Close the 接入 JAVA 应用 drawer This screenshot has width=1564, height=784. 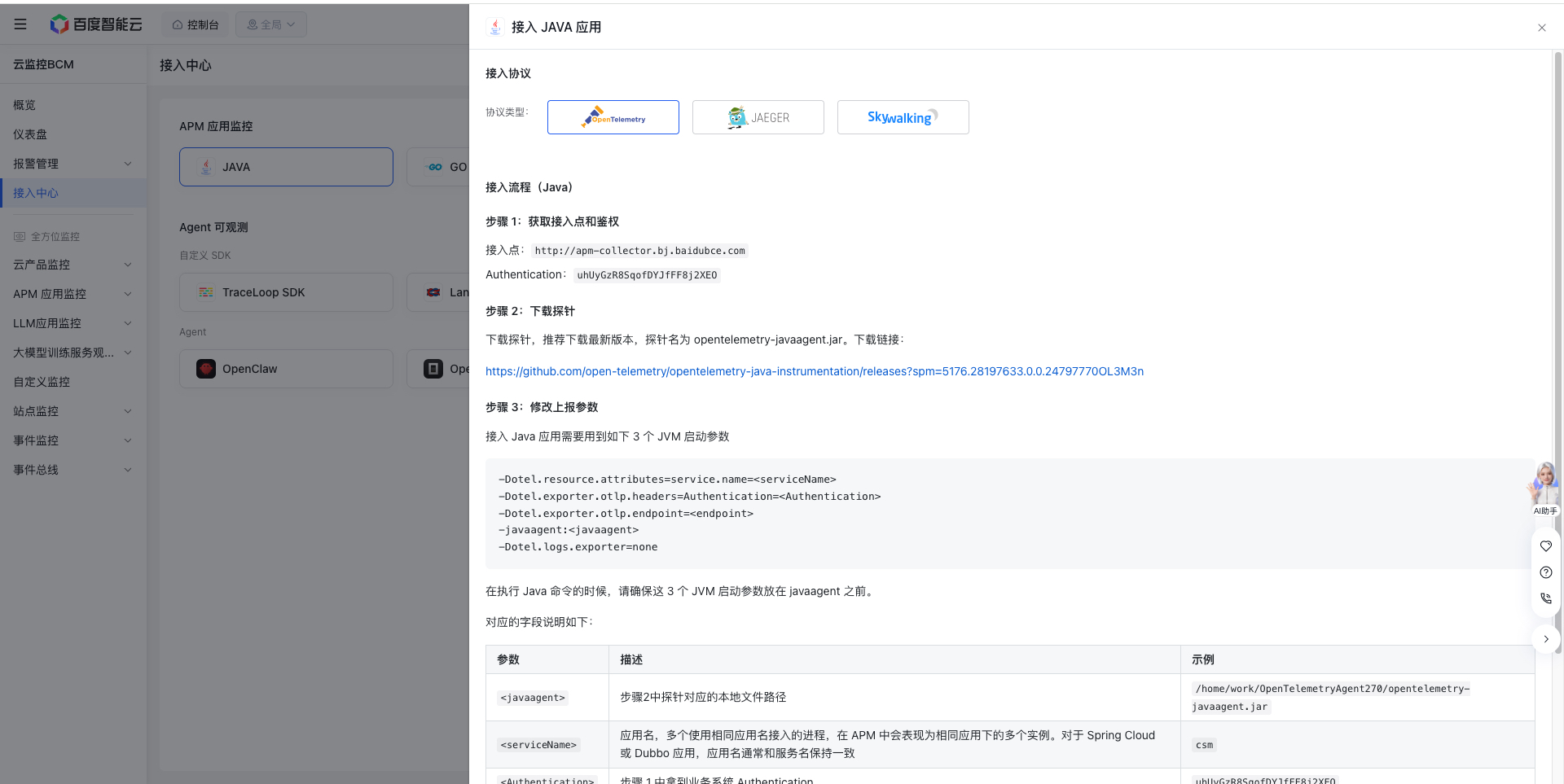1541,28
